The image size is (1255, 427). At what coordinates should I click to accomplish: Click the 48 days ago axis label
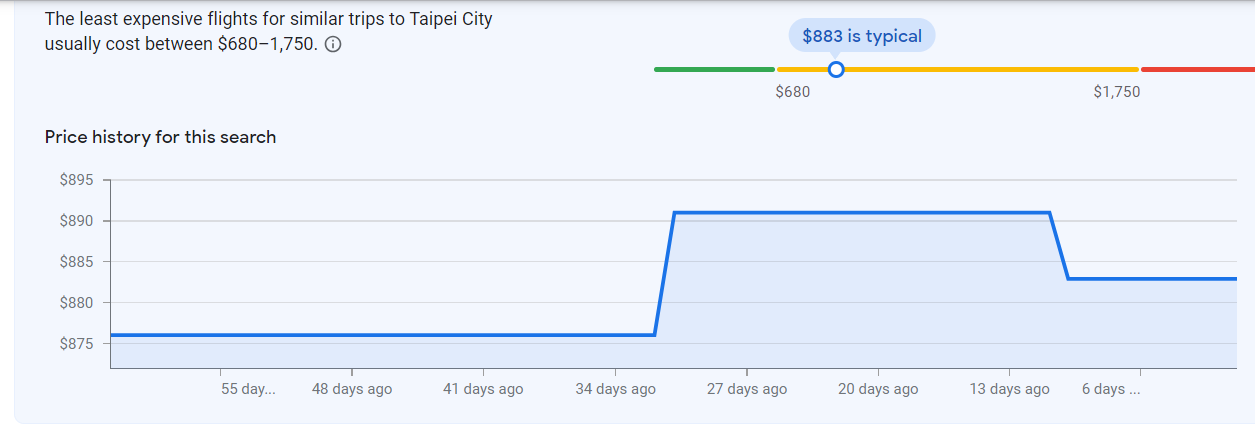point(352,389)
